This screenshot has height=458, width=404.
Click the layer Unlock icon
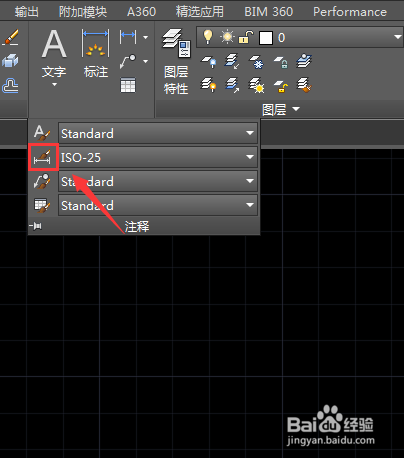(281, 86)
